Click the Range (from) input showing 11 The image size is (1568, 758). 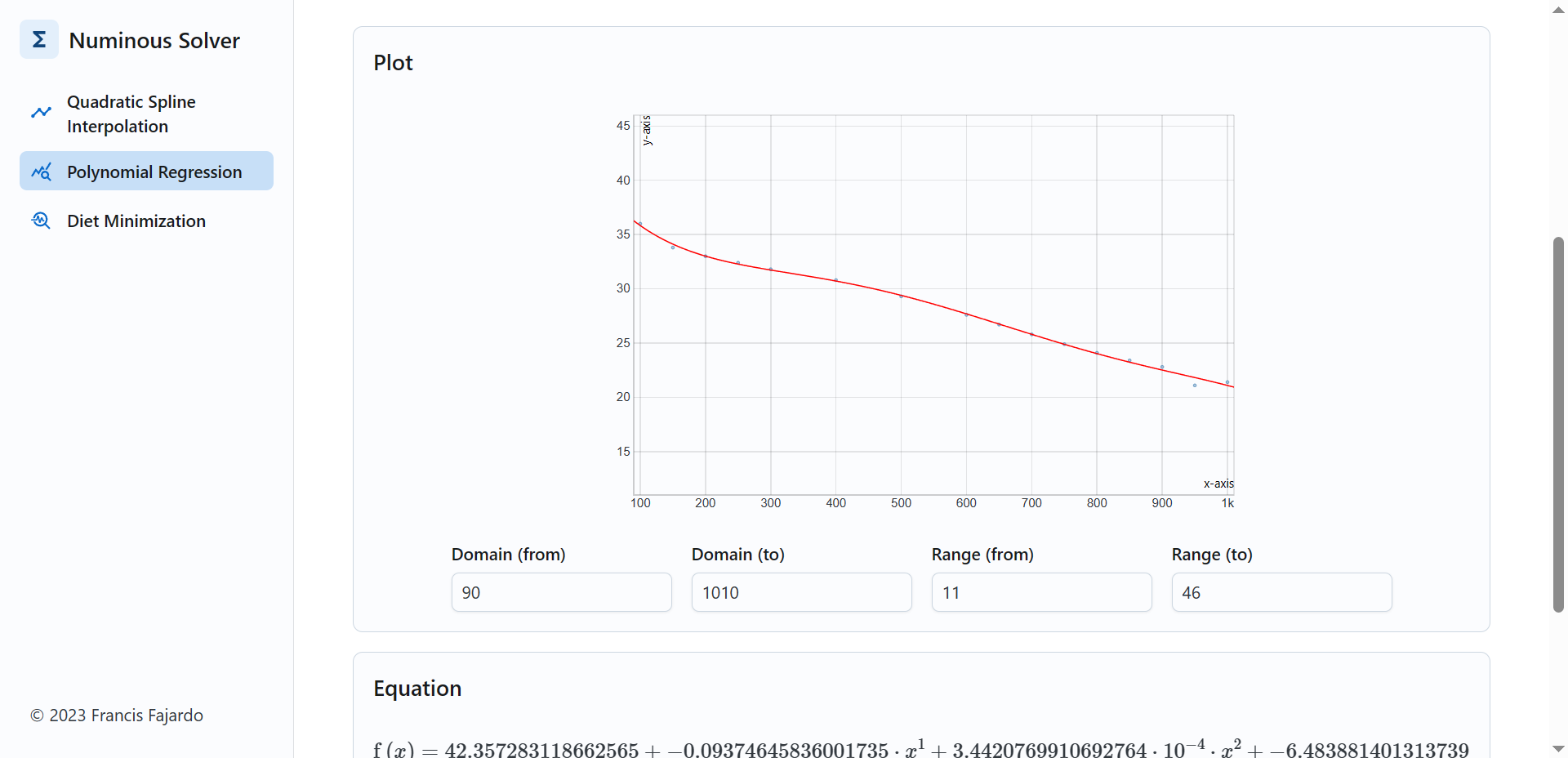[x=1041, y=592]
